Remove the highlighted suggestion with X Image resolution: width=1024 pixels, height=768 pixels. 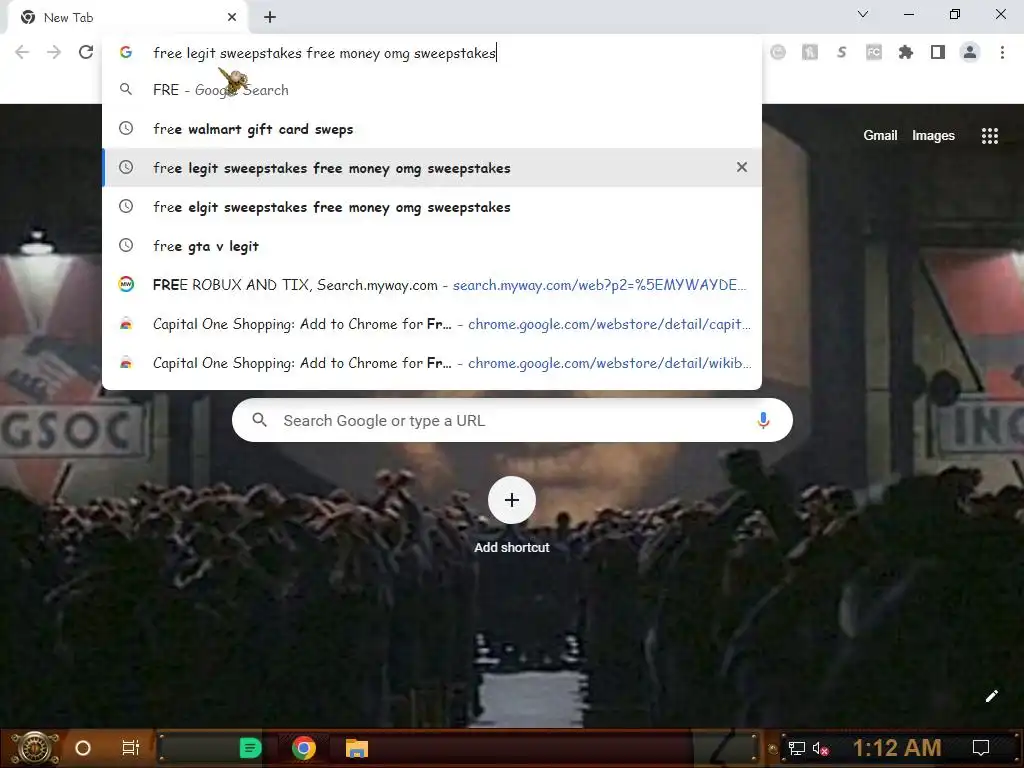(x=742, y=167)
